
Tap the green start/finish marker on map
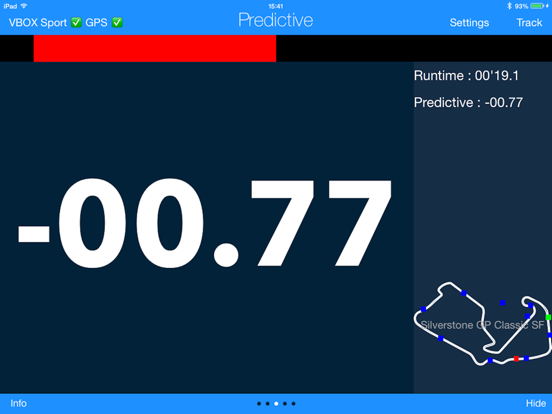coord(548,318)
